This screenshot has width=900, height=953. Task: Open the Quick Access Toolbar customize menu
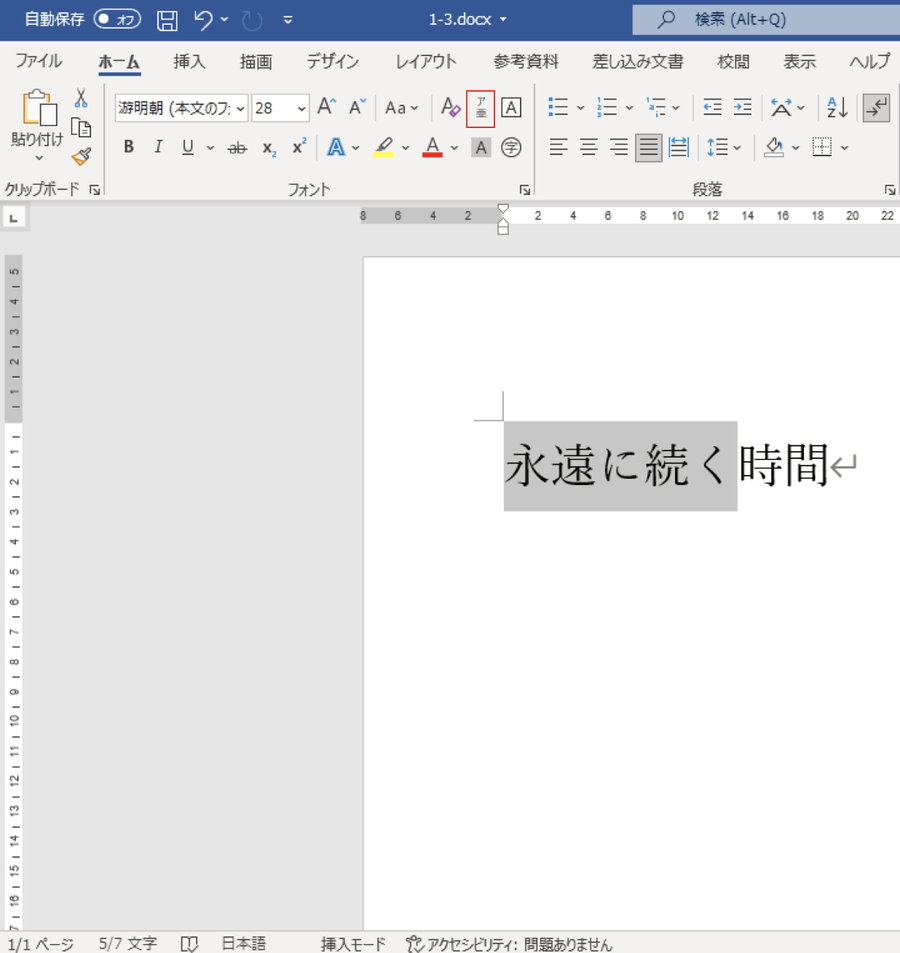[288, 20]
